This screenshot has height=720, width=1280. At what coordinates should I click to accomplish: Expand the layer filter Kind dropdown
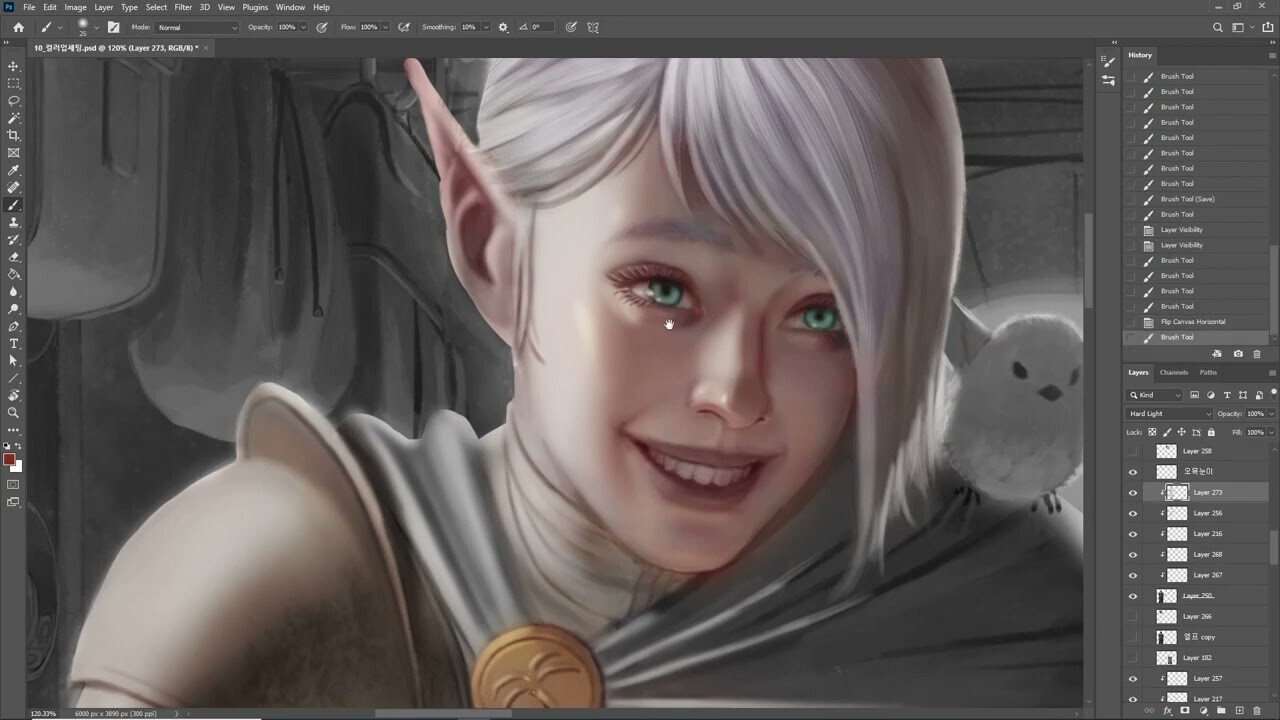click(x=1155, y=395)
